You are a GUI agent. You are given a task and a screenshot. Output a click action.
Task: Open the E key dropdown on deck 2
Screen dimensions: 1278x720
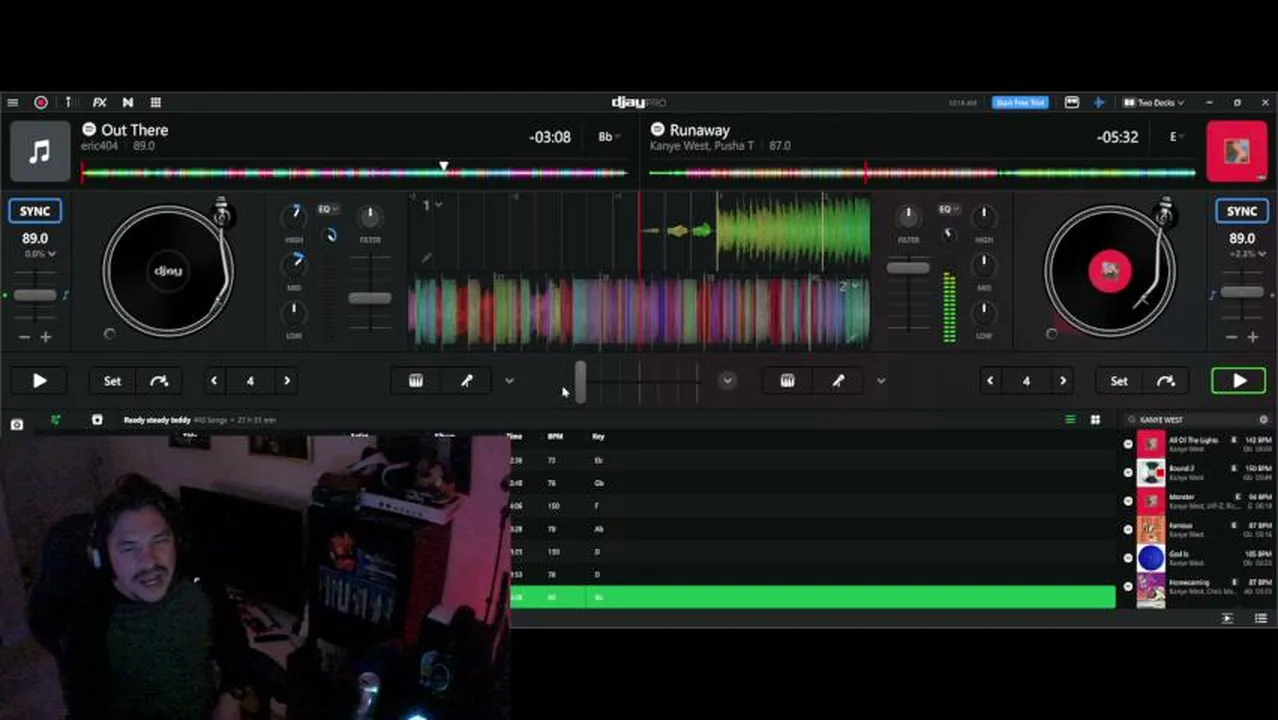tap(1177, 137)
